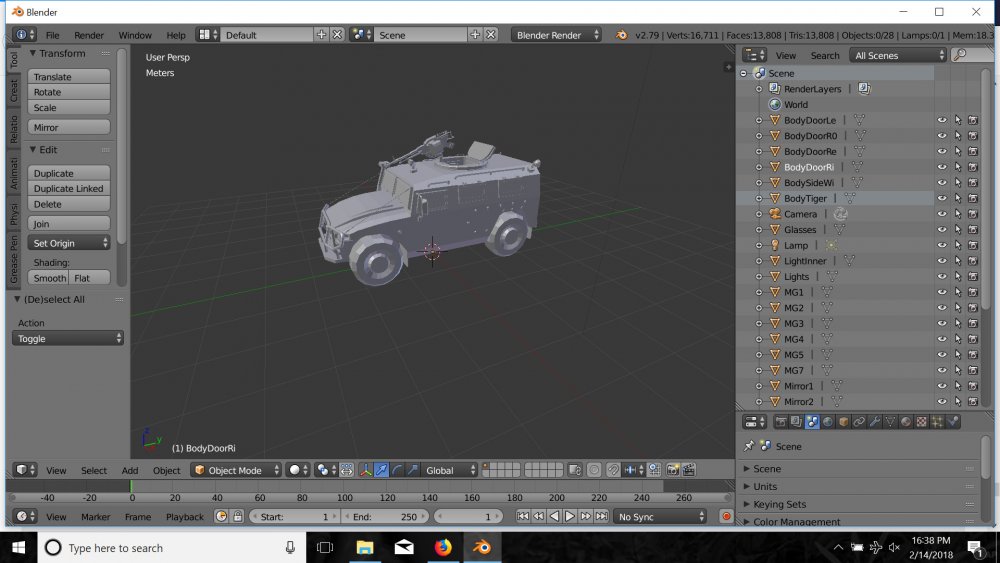This screenshot has width=1000, height=563.
Task: Click frame 100 on the timeline ruler
Action: pos(344,498)
